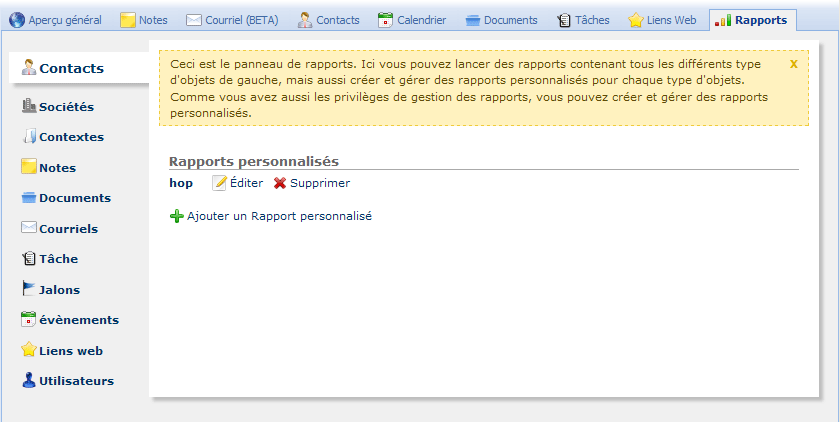Switch to the Courriel (BETA) tab
This screenshot has height=422, width=840.
click(x=232, y=20)
